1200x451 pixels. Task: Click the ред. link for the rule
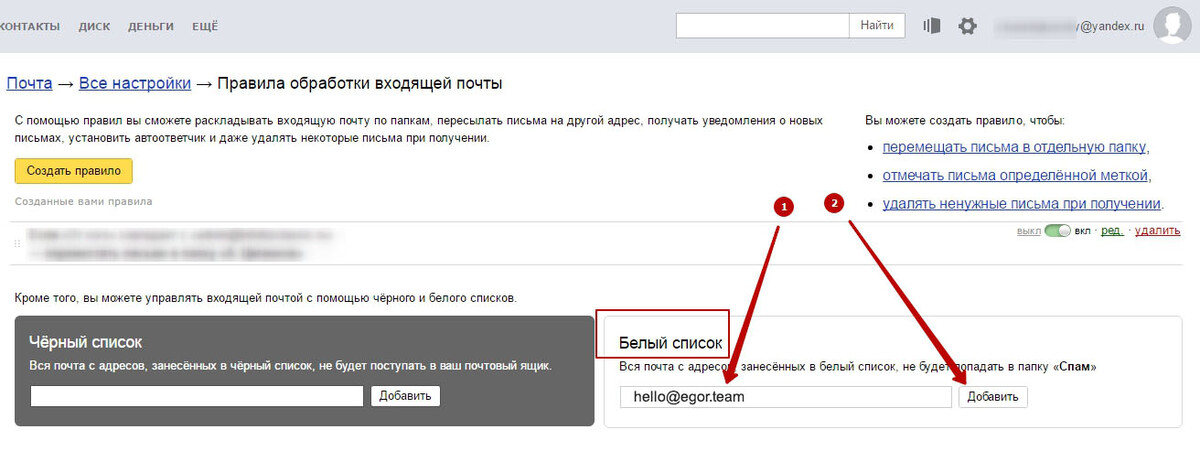tap(1112, 231)
